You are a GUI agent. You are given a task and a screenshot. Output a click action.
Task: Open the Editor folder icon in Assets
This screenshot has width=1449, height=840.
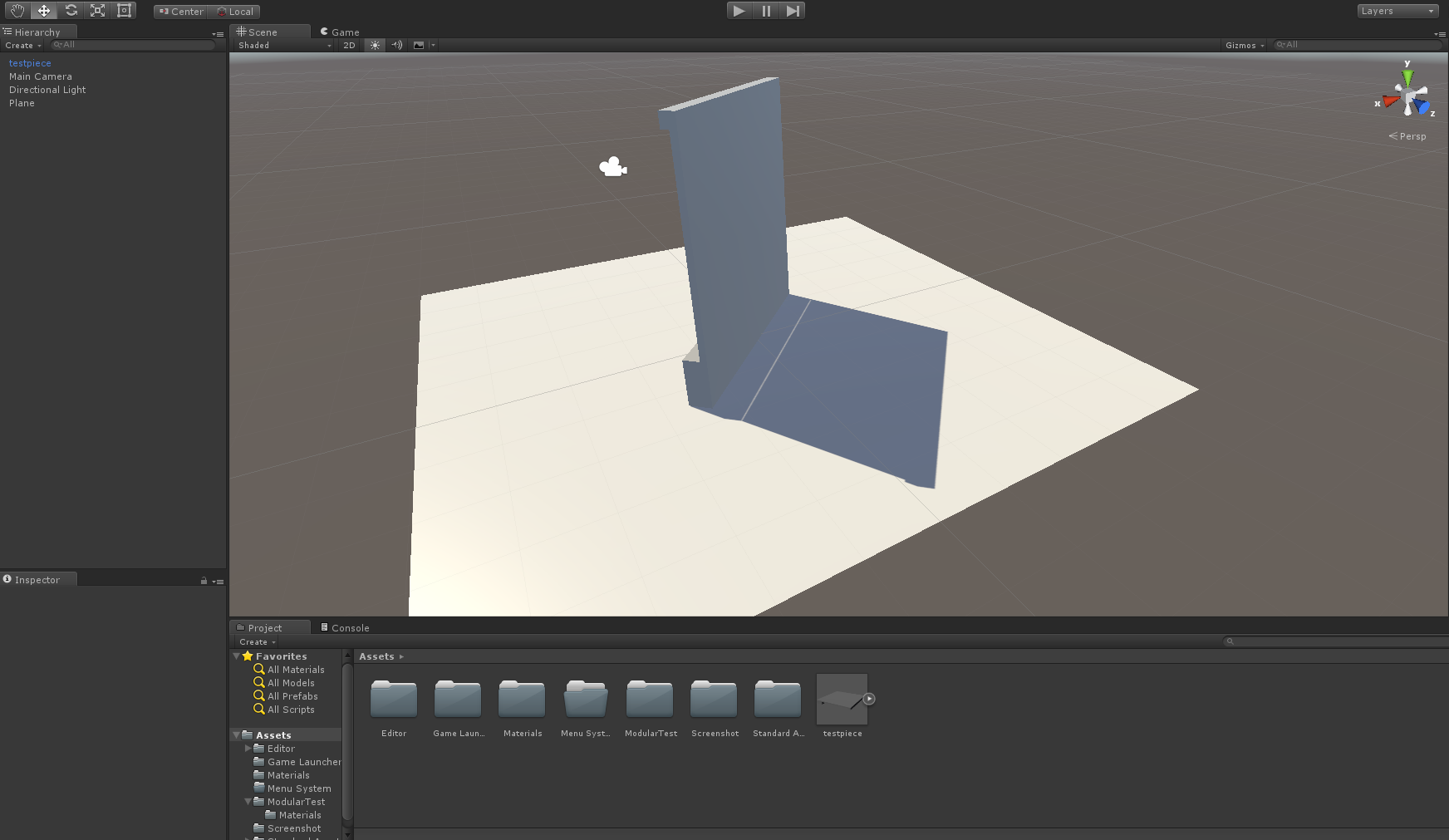pos(394,699)
